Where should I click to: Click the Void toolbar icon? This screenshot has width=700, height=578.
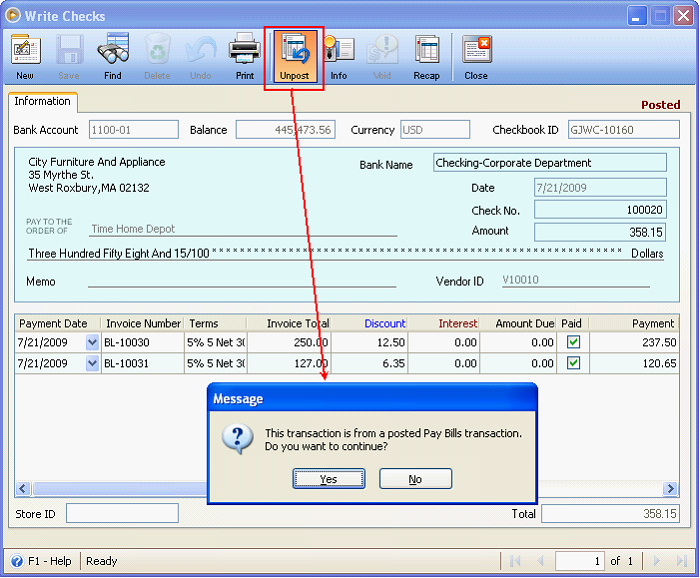coord(382,49)
